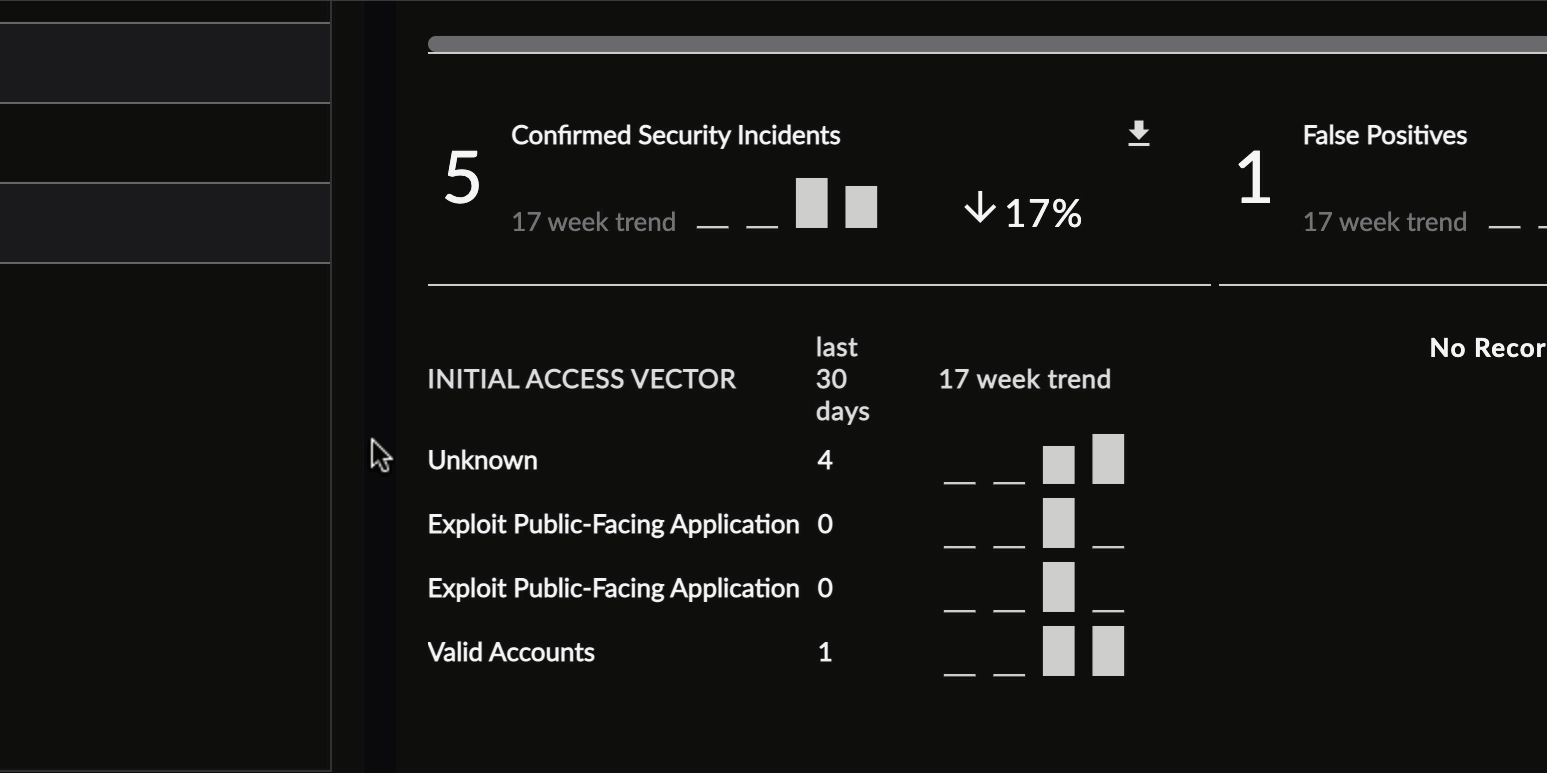Click the table's 17 week trend column header

pyautogui.click(x=1024, y=379)
